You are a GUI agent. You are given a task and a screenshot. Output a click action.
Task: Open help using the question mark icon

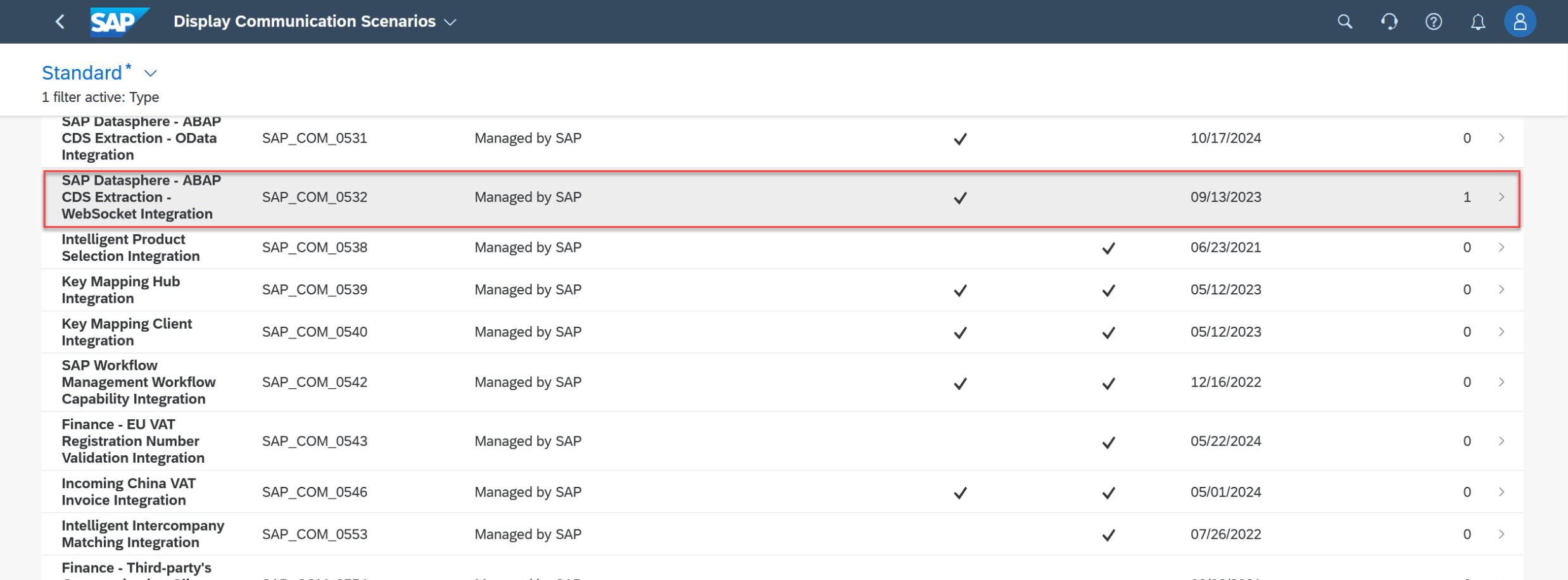coord(1433,21)
